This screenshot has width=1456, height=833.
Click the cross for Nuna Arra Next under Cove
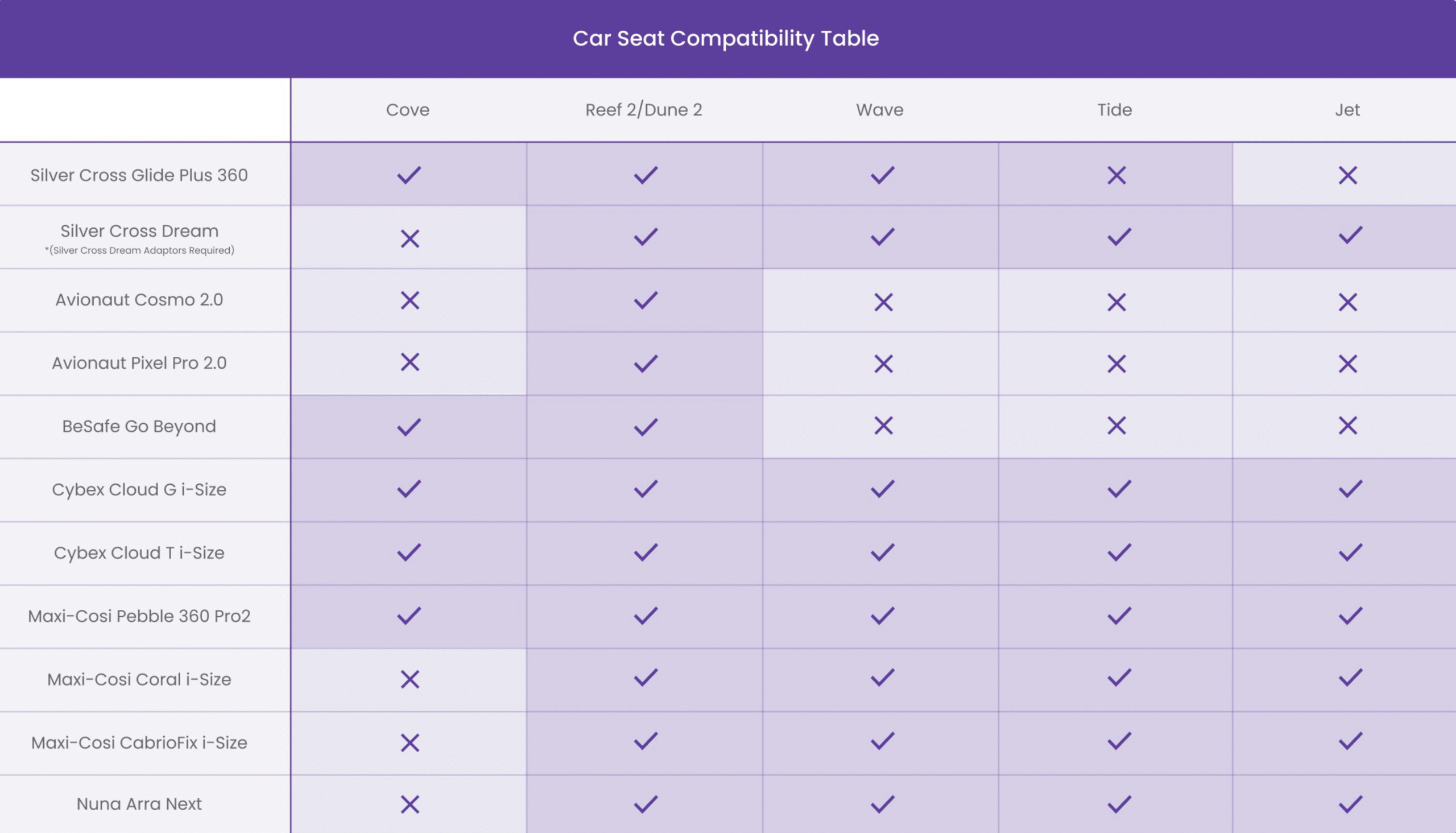click(x=409, y=805)
